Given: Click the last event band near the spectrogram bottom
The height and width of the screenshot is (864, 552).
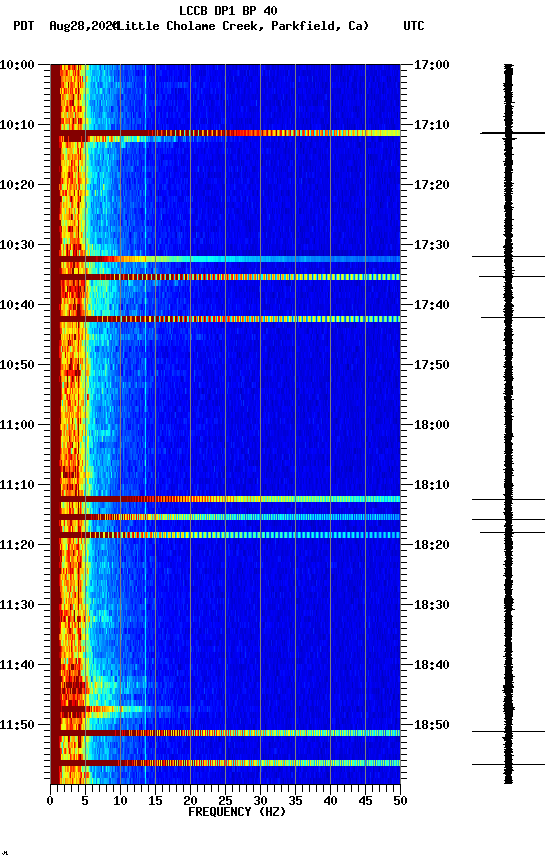Looking at the screenshot, I should pyautogui.click(x=225, y=763).
